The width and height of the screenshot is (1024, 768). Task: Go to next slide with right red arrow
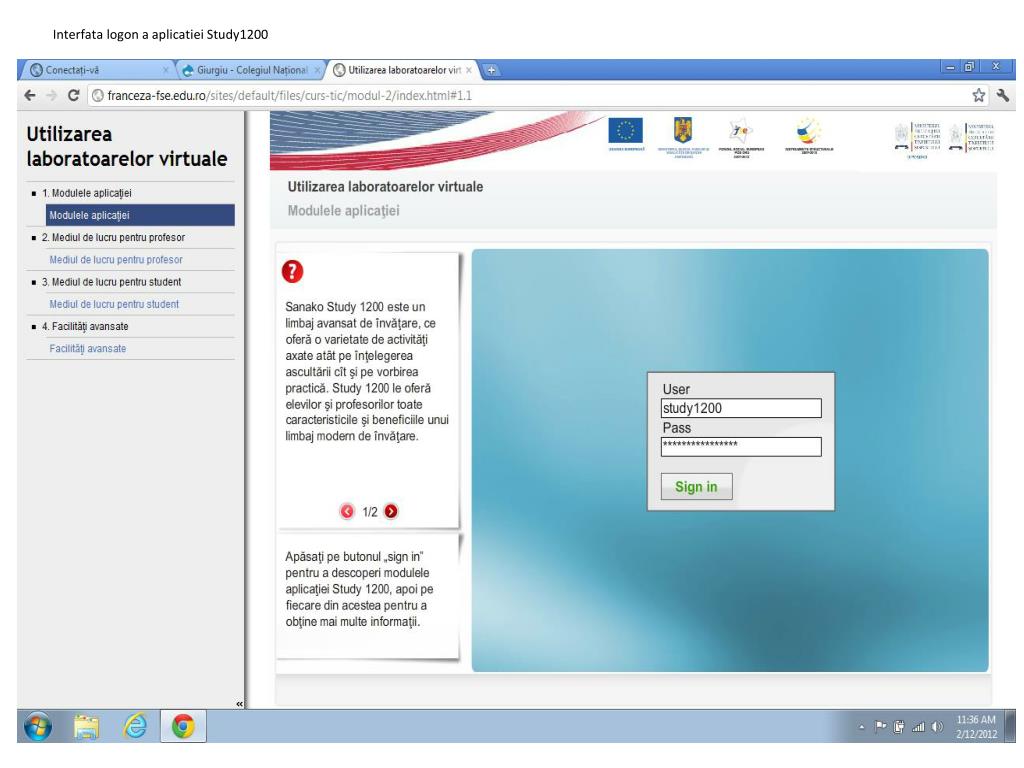[391, 511]
